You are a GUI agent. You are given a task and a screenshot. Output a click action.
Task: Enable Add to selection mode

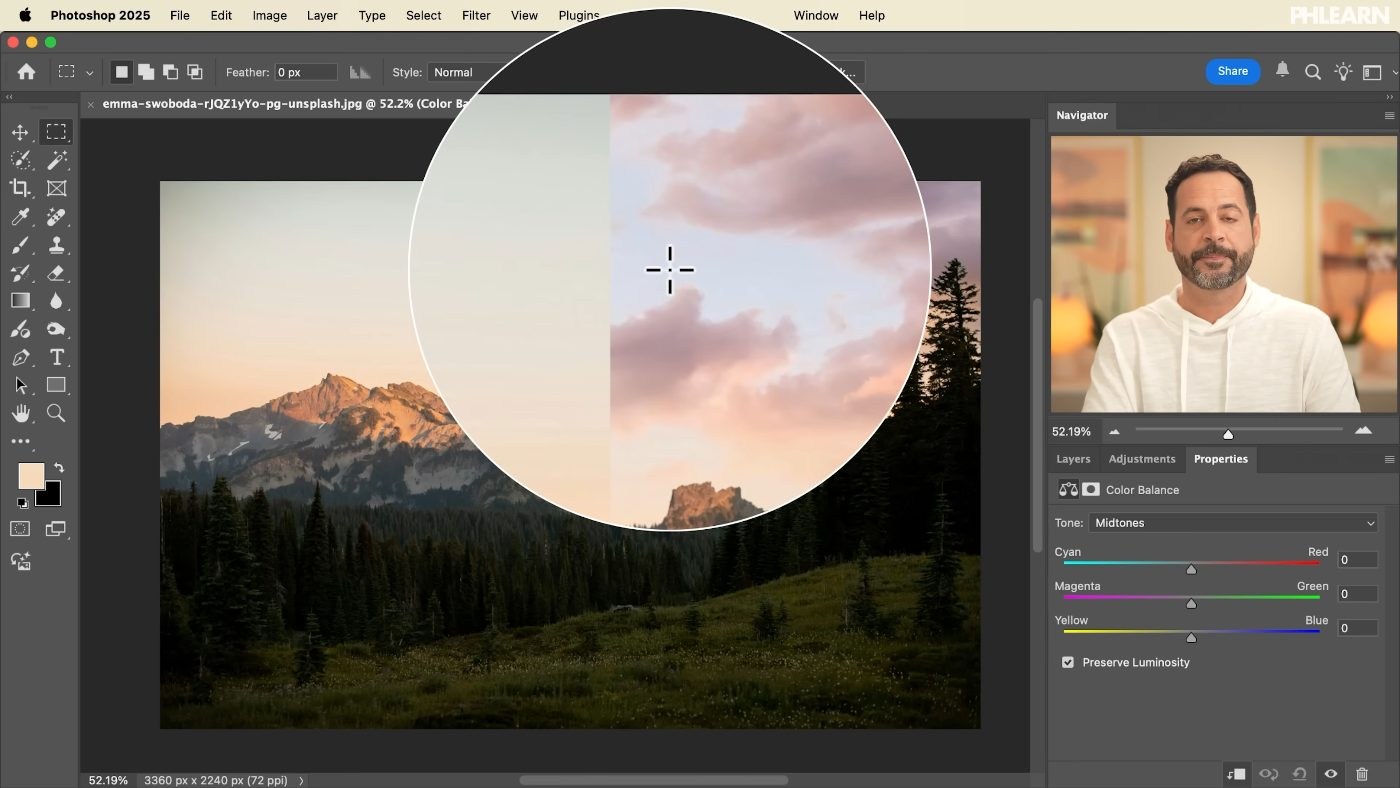coord(146,72)
